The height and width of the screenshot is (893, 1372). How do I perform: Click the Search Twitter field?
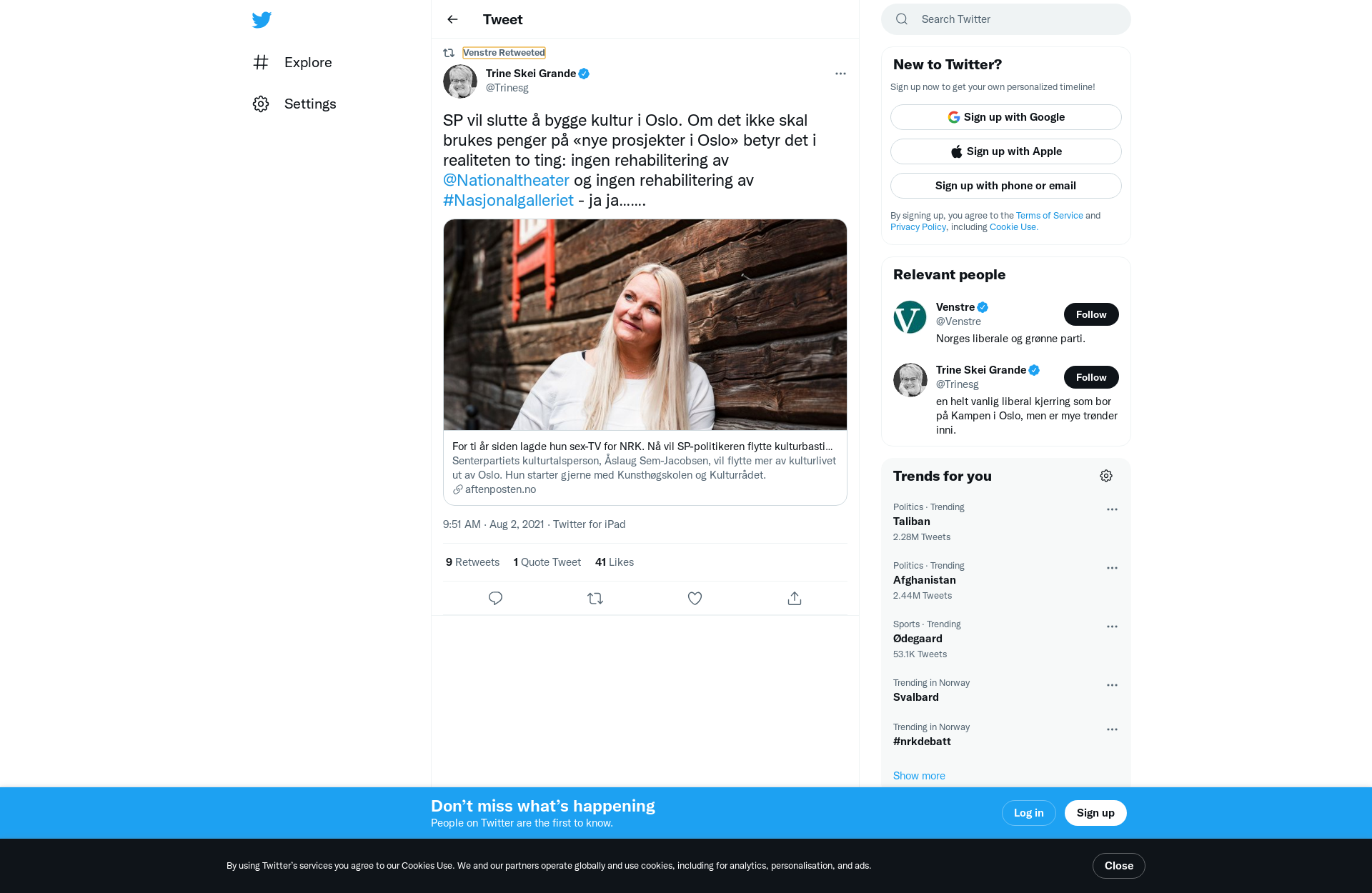[x=1006, y=19]
